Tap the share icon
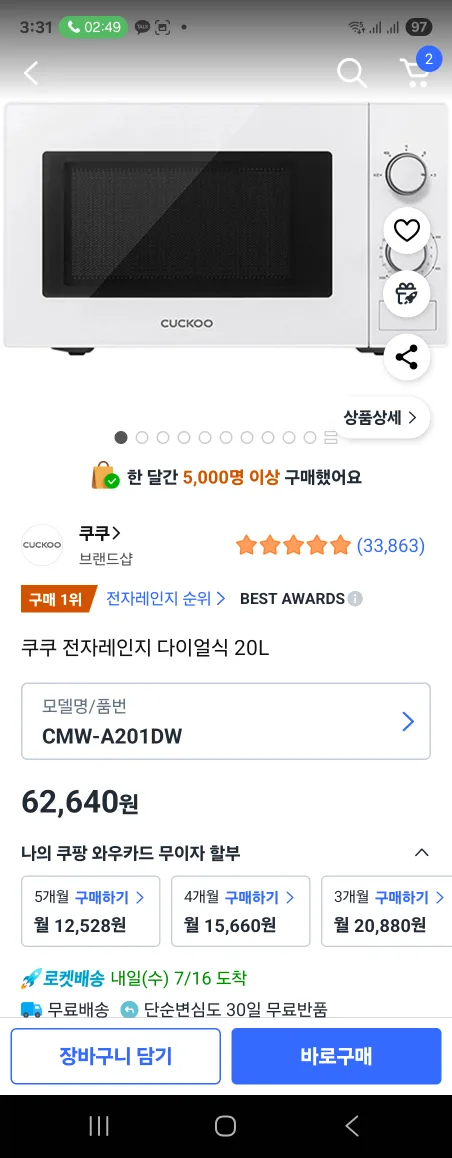452x1158 pixels. coord(406,357)
